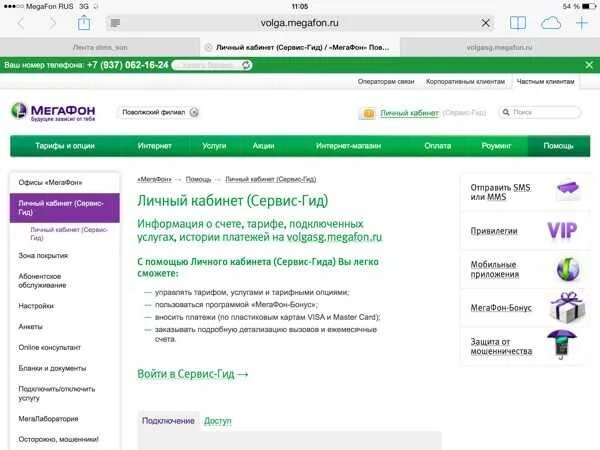Click Офисы «МегаФон» in sidebar
The image size is (600, 450).
point(50,183)
